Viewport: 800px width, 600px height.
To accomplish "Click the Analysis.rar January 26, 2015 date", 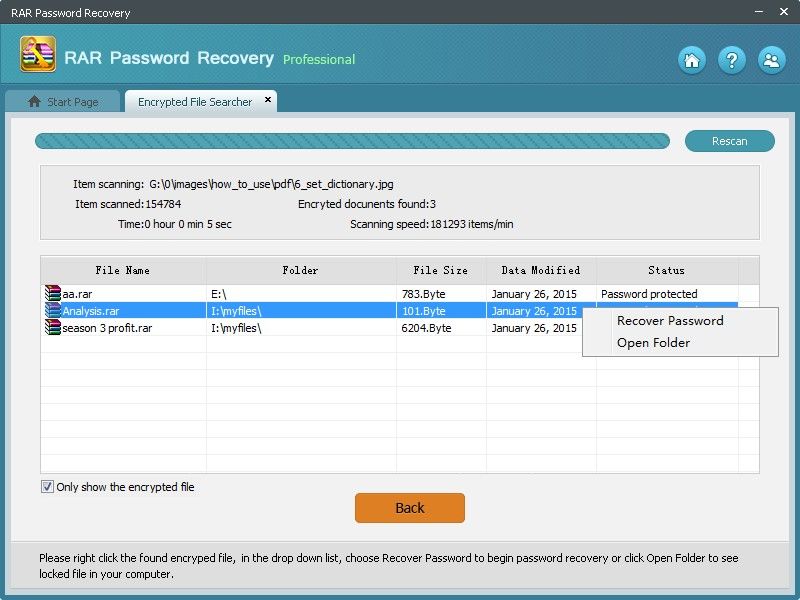I will click(534, 311).
